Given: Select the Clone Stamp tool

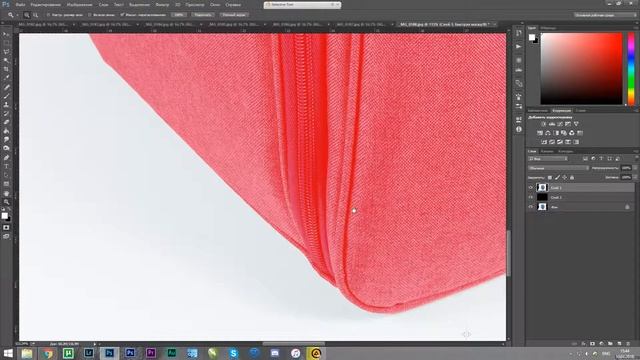Looking at the screenshot, I should (6, 105).
